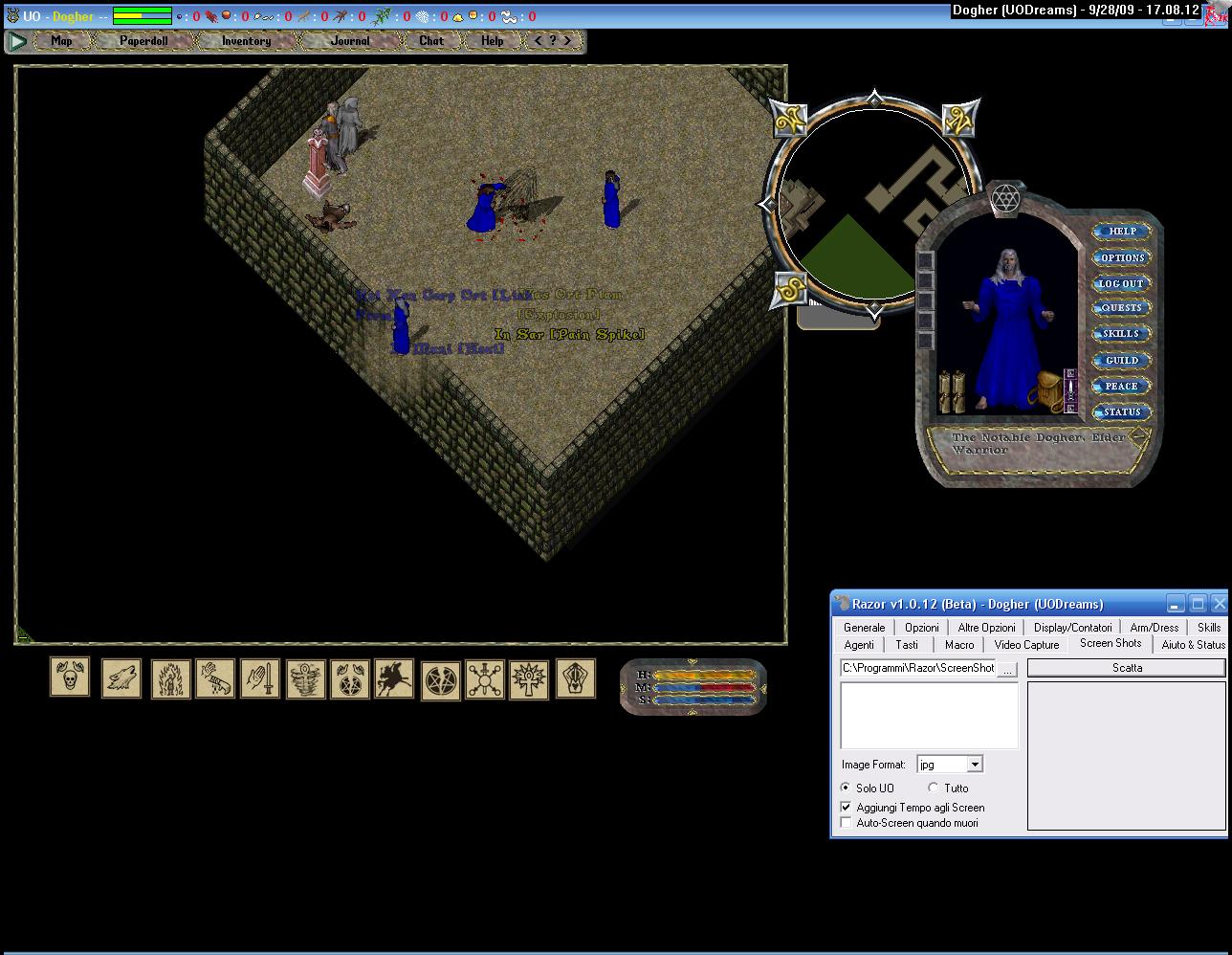The width and height of the screenshot is (1232, 955).
Task: Click the wolf form spell icon
Action: pos(121,678)
